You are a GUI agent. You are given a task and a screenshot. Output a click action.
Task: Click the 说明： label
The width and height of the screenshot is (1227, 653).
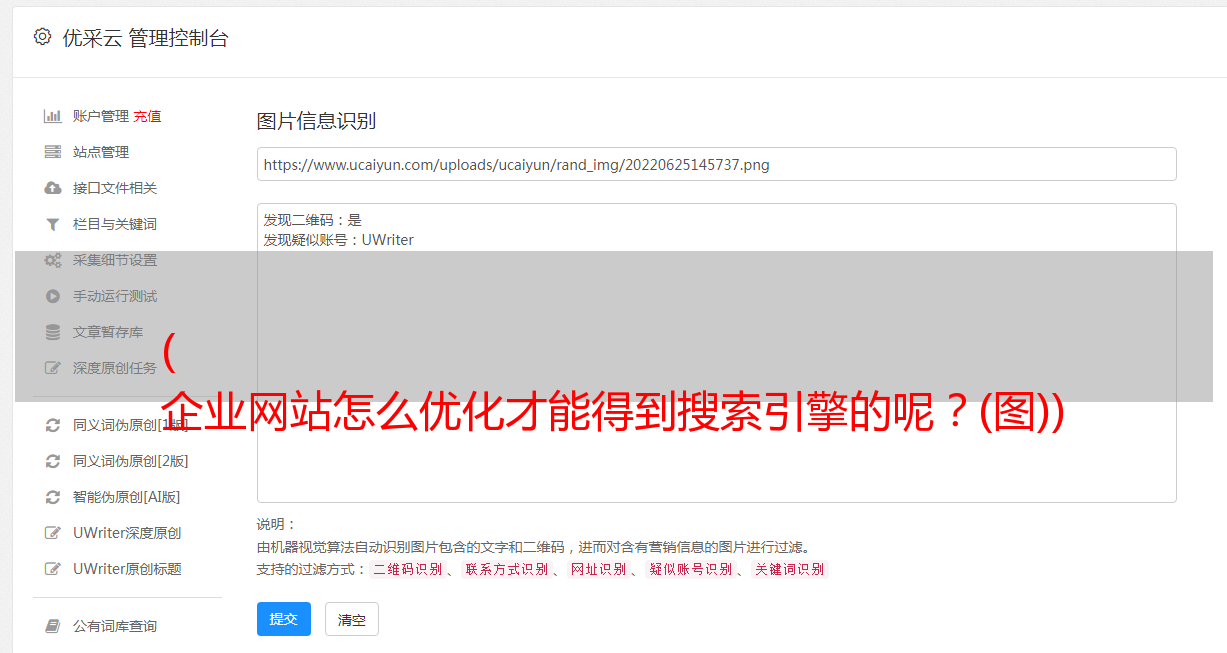(277, 524)
